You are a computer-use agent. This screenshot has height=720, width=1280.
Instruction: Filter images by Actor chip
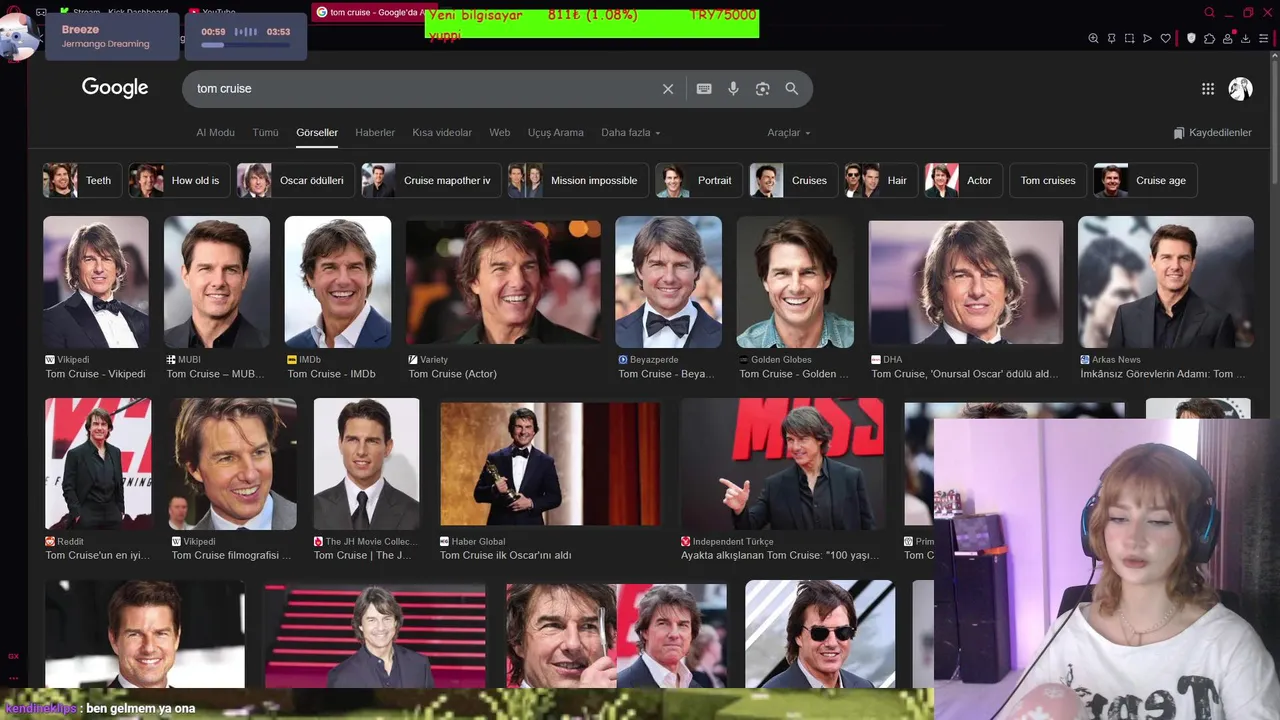(963, 181)
